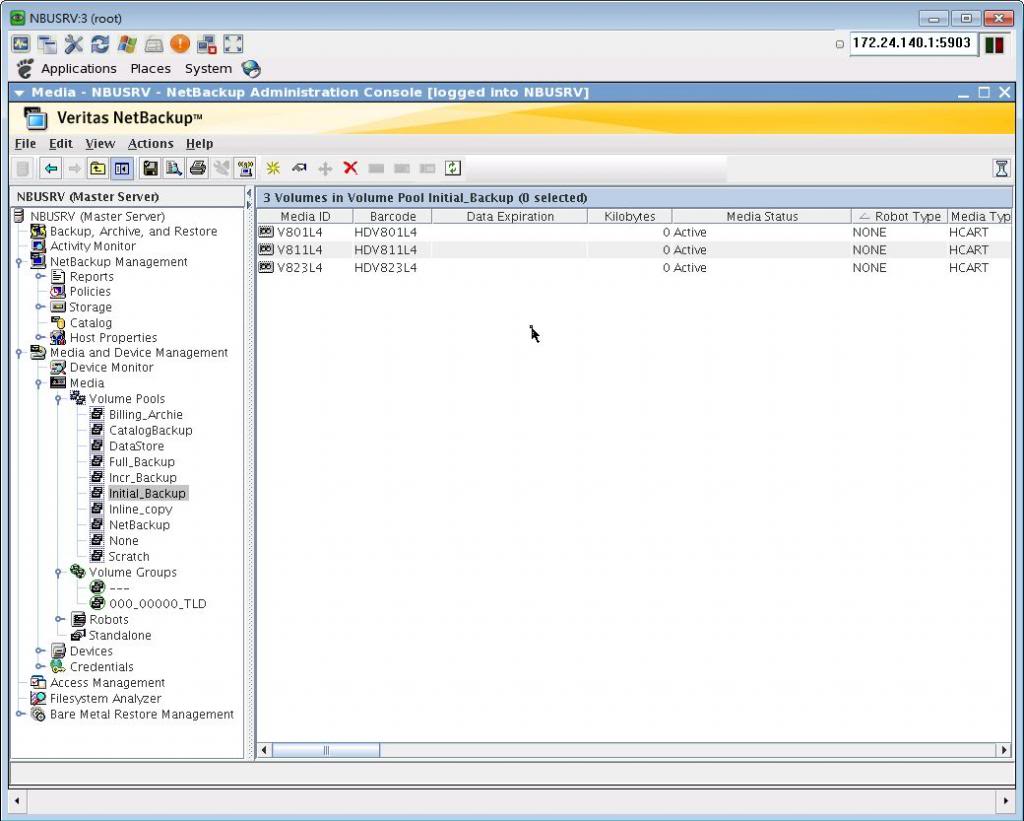Go up one level in tree
Image resolution: width=1024 pixels, height=821 pixels.
tap(97, 169)
